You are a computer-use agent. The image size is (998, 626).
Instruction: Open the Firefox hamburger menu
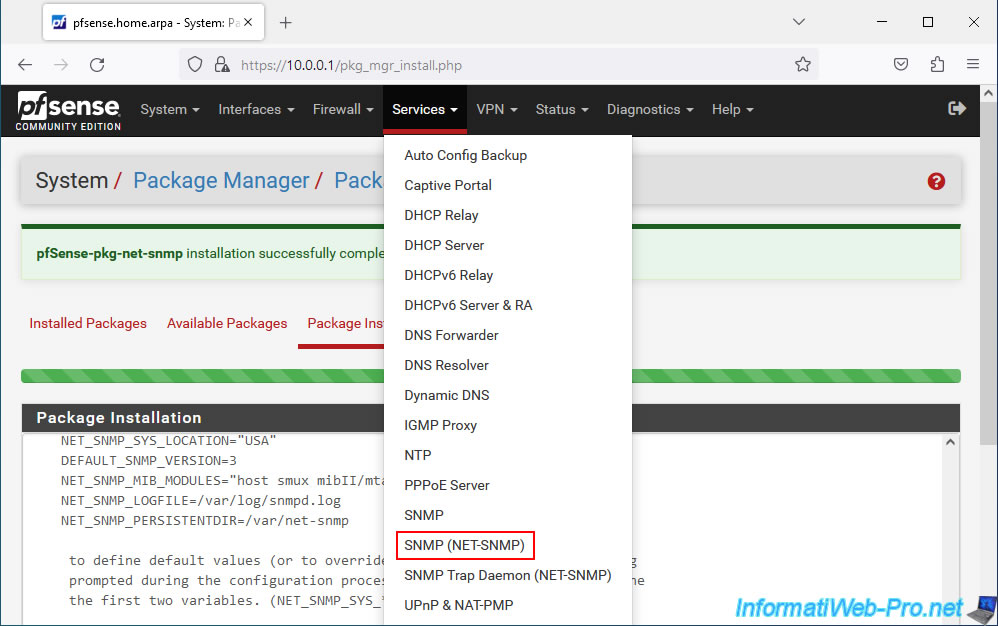973,64
